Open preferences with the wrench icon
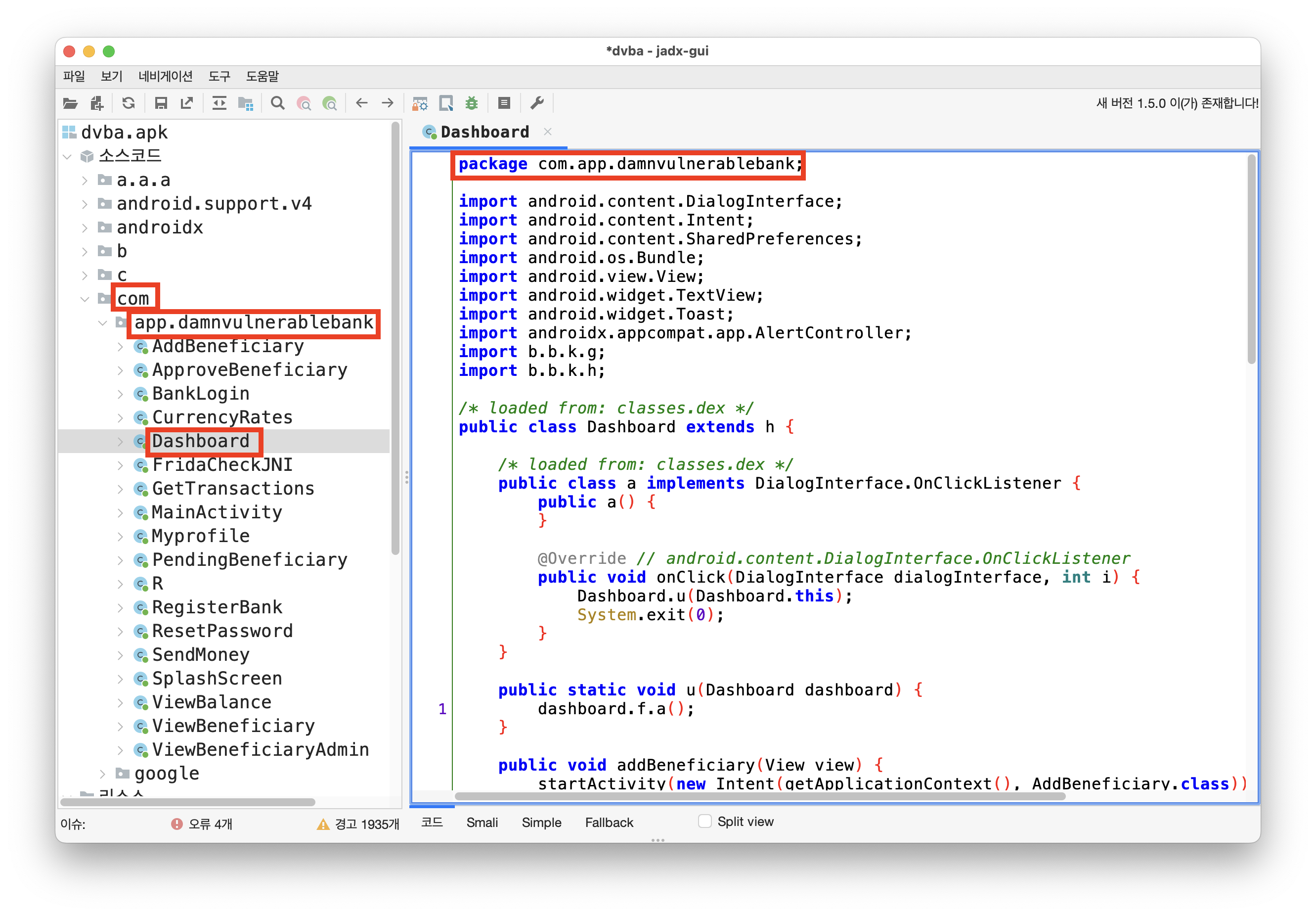 (x=536, y=103)
